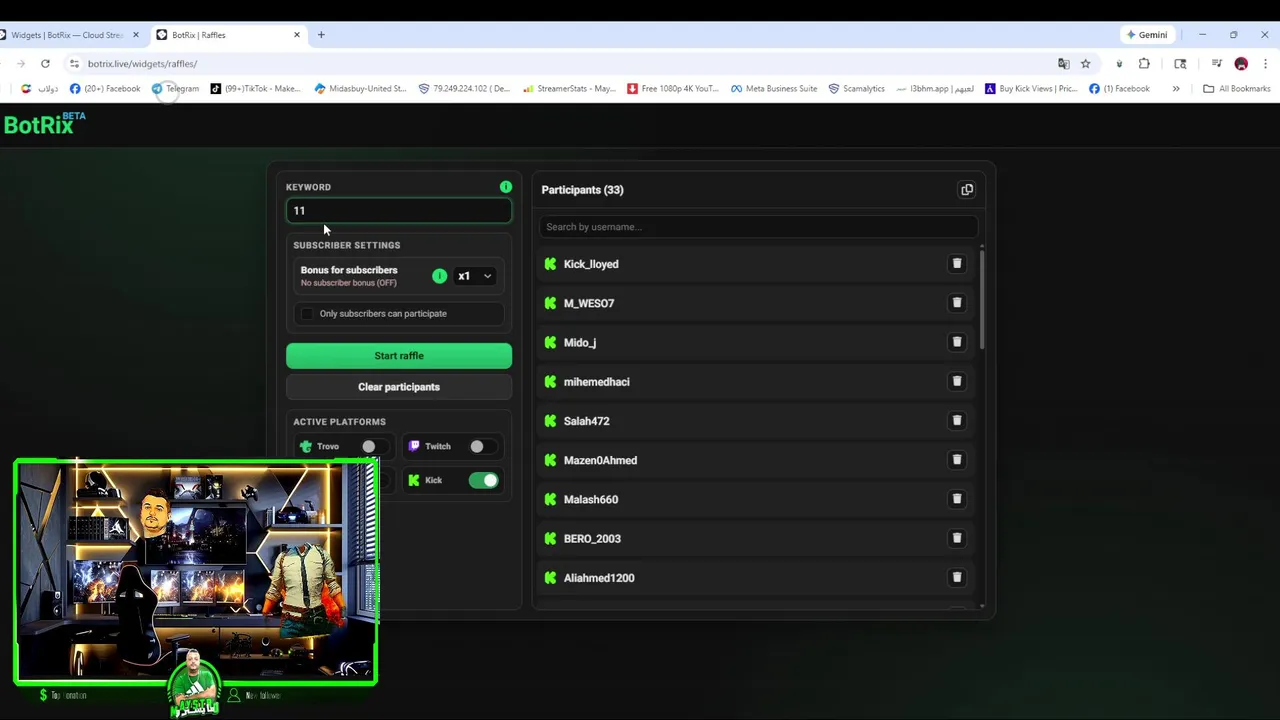Toggle the Twitch platform switch
This screenshot has height=720, width=1280.
coord(481,446)
